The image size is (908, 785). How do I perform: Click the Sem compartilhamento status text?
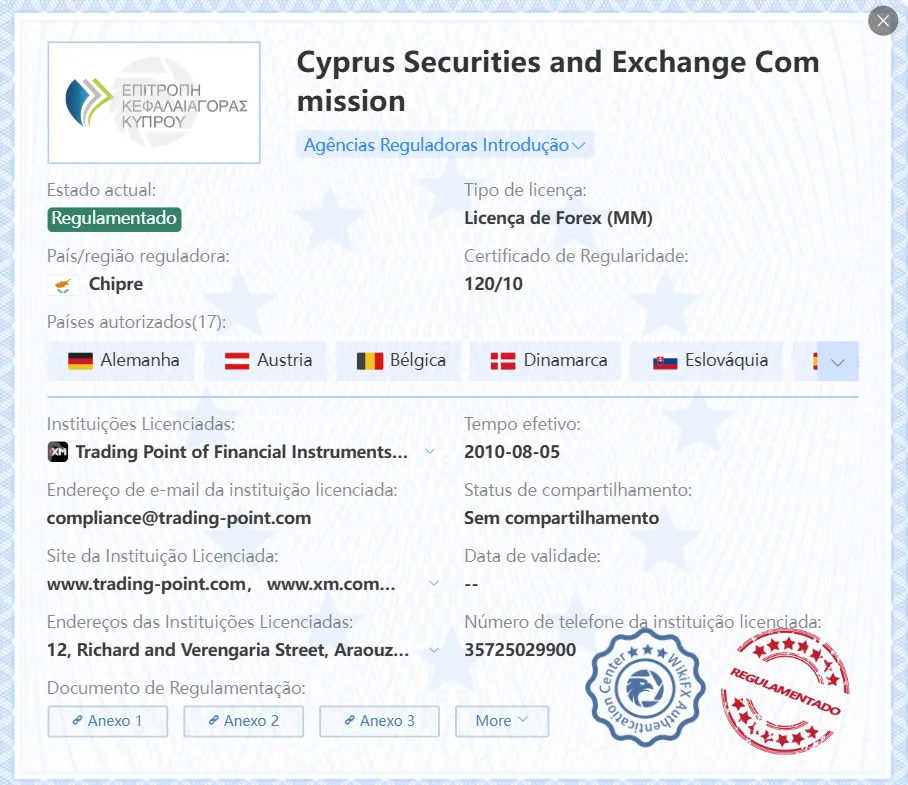point(562,518)
